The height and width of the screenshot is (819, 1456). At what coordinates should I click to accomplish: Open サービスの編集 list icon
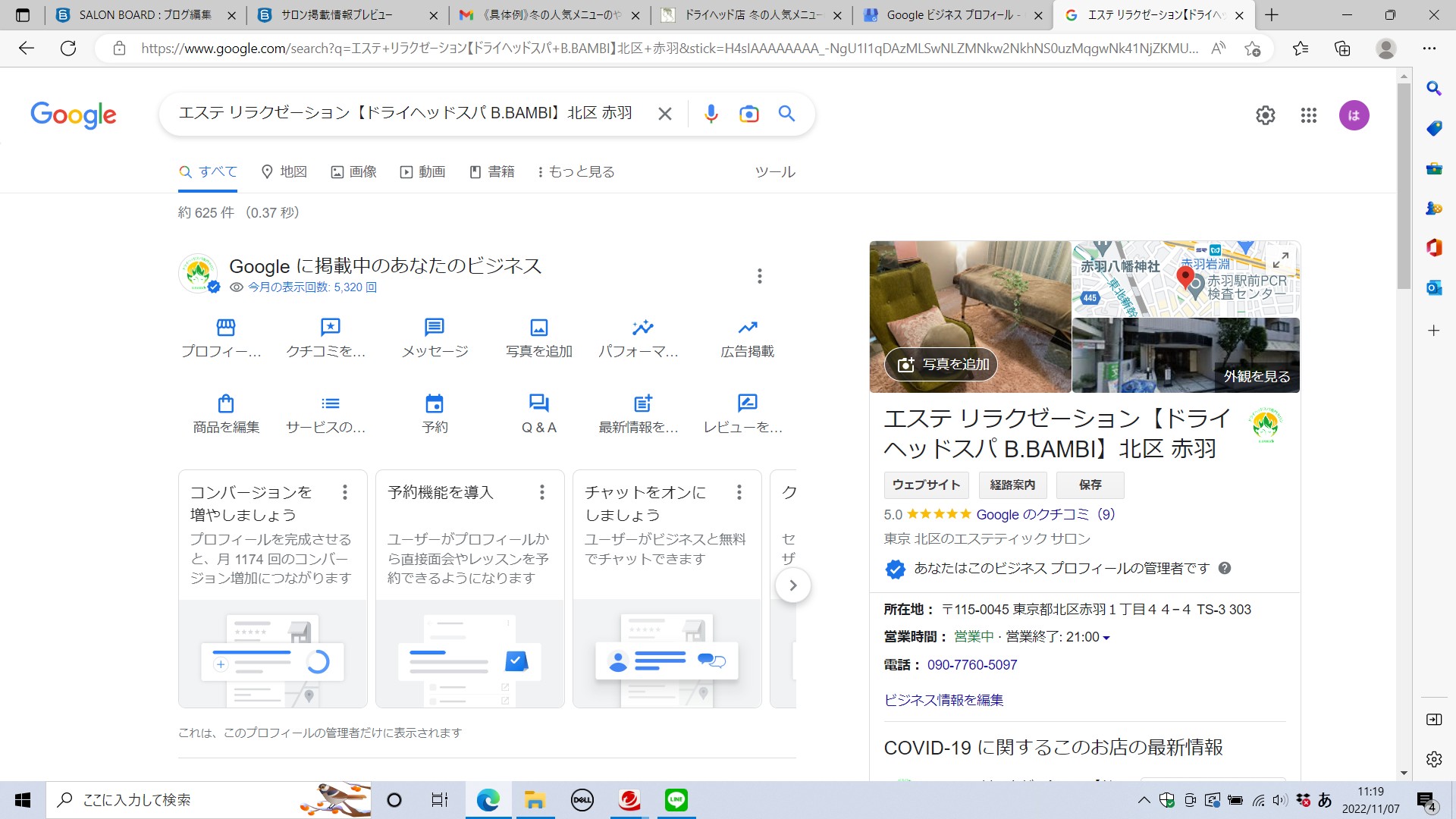[x=331, y=403]
